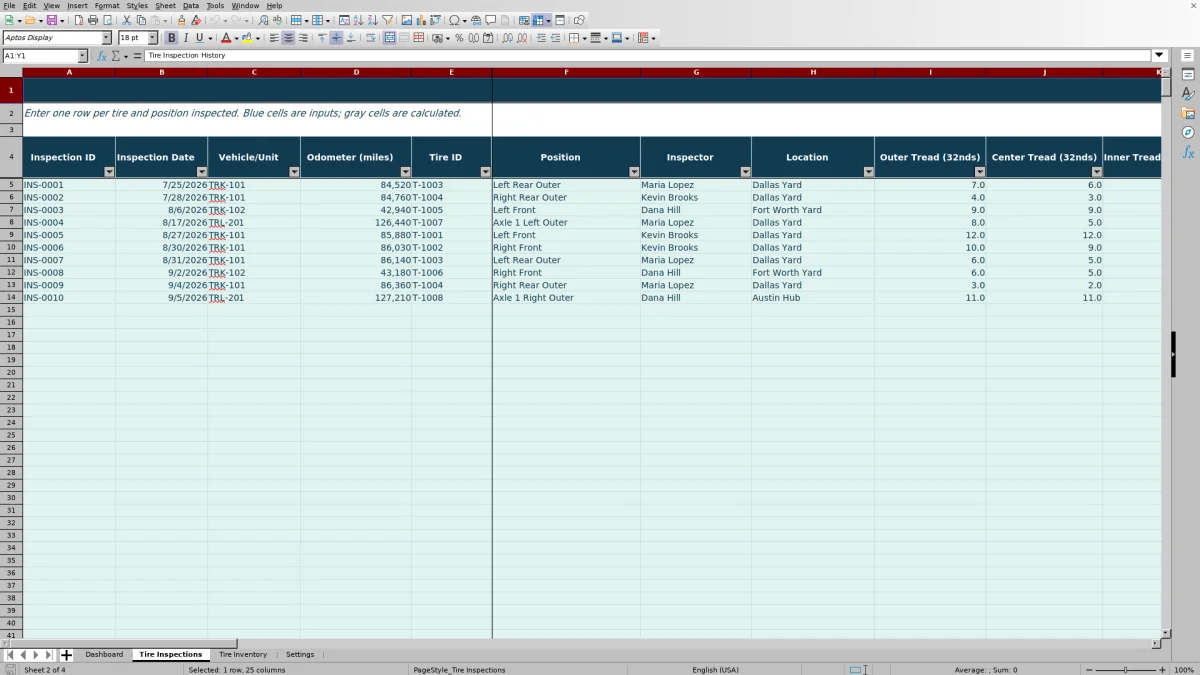Wrap text icon
Image resolution: width=1200 pixels, height=675 pixels.
pyautogui.click(x=370, y=38)
